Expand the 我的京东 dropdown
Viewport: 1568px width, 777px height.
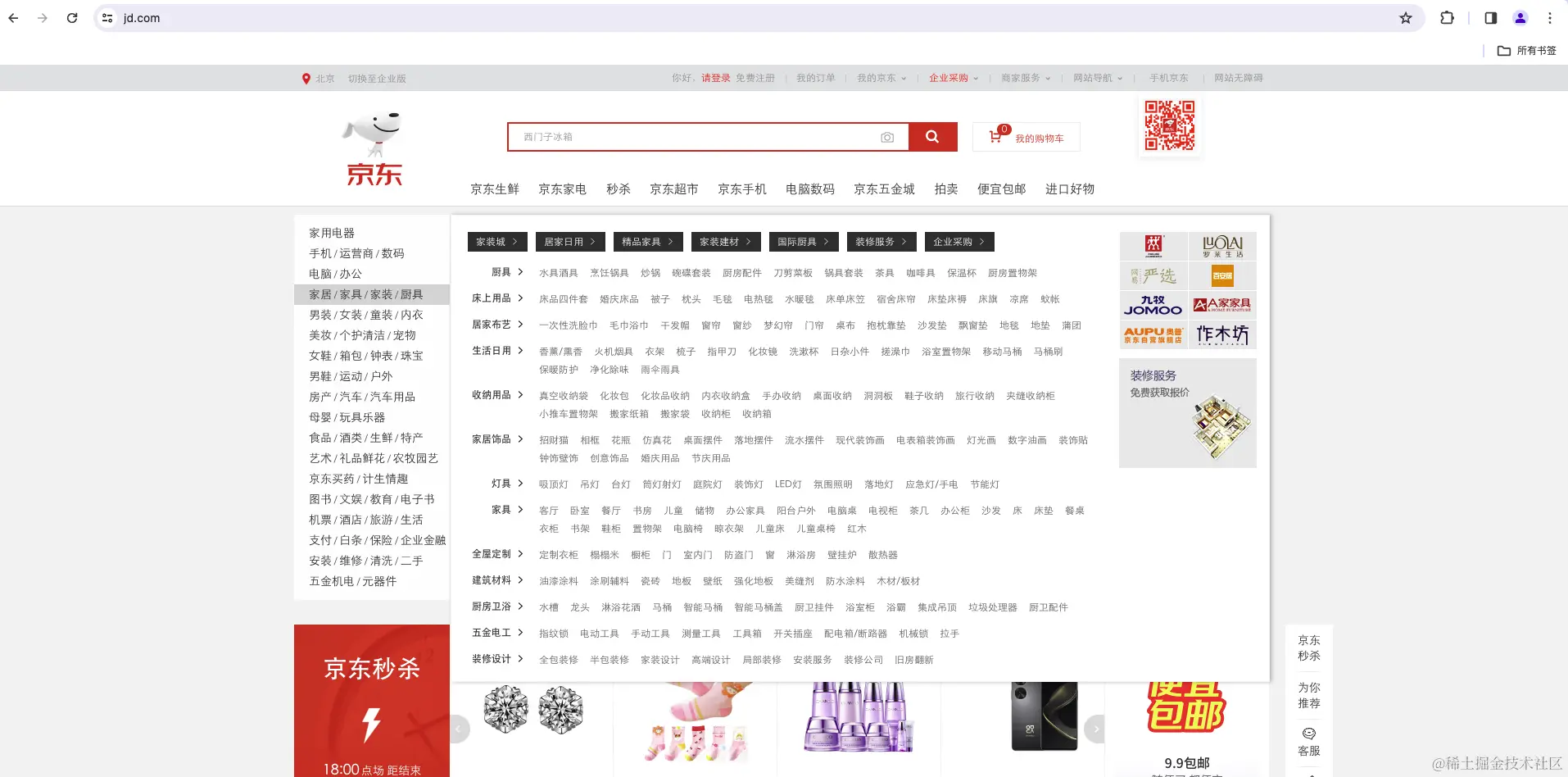tap(881, 79)
